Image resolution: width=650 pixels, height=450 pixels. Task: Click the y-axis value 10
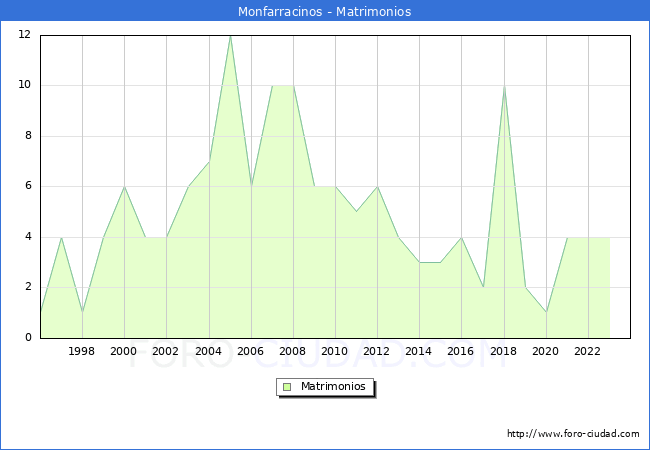click(x=24, y=85)
